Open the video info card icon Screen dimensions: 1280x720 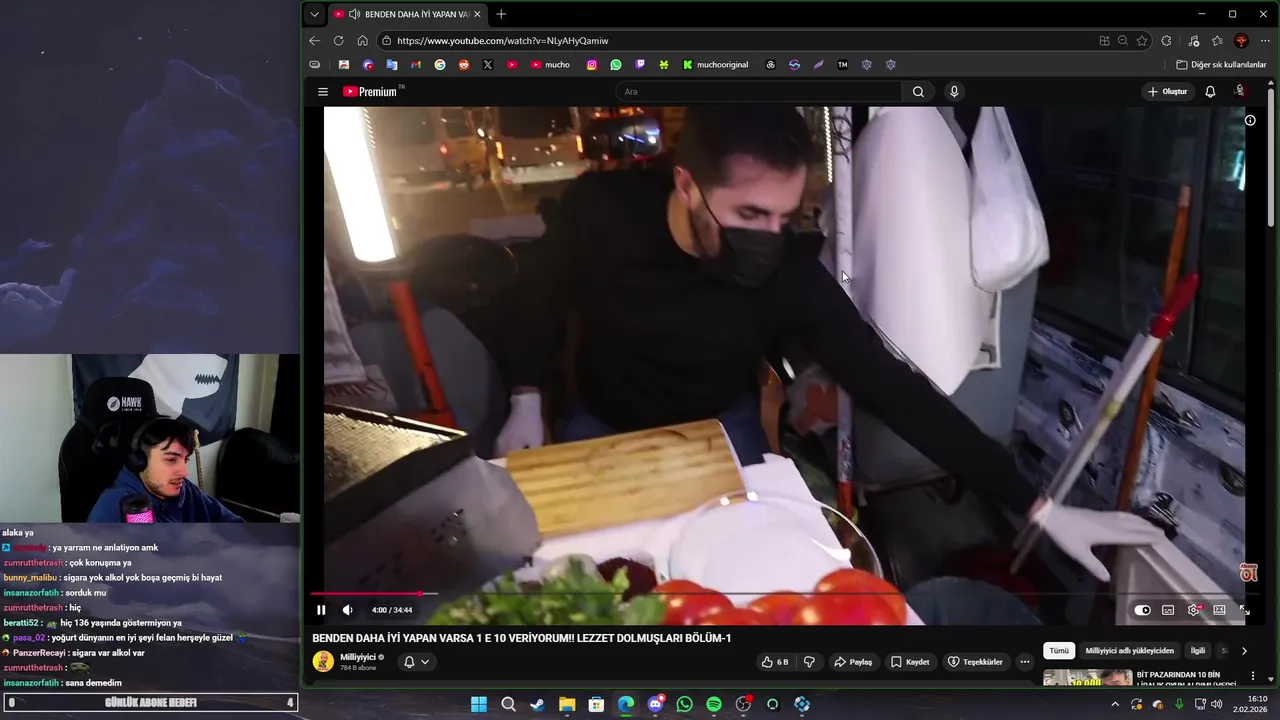1250,120
